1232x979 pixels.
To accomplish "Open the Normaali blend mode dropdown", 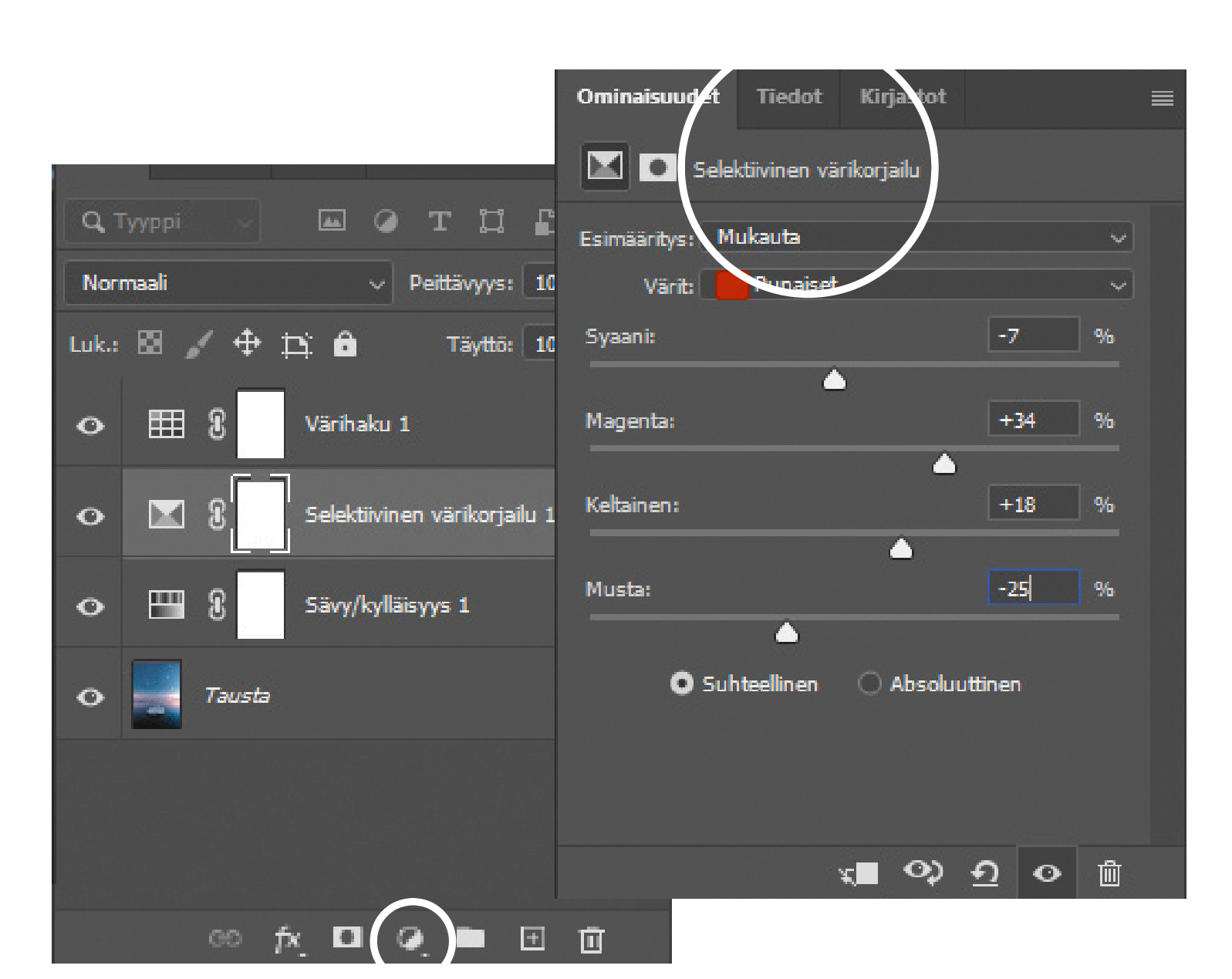I will pyautogui.click(x=228, y=283).
